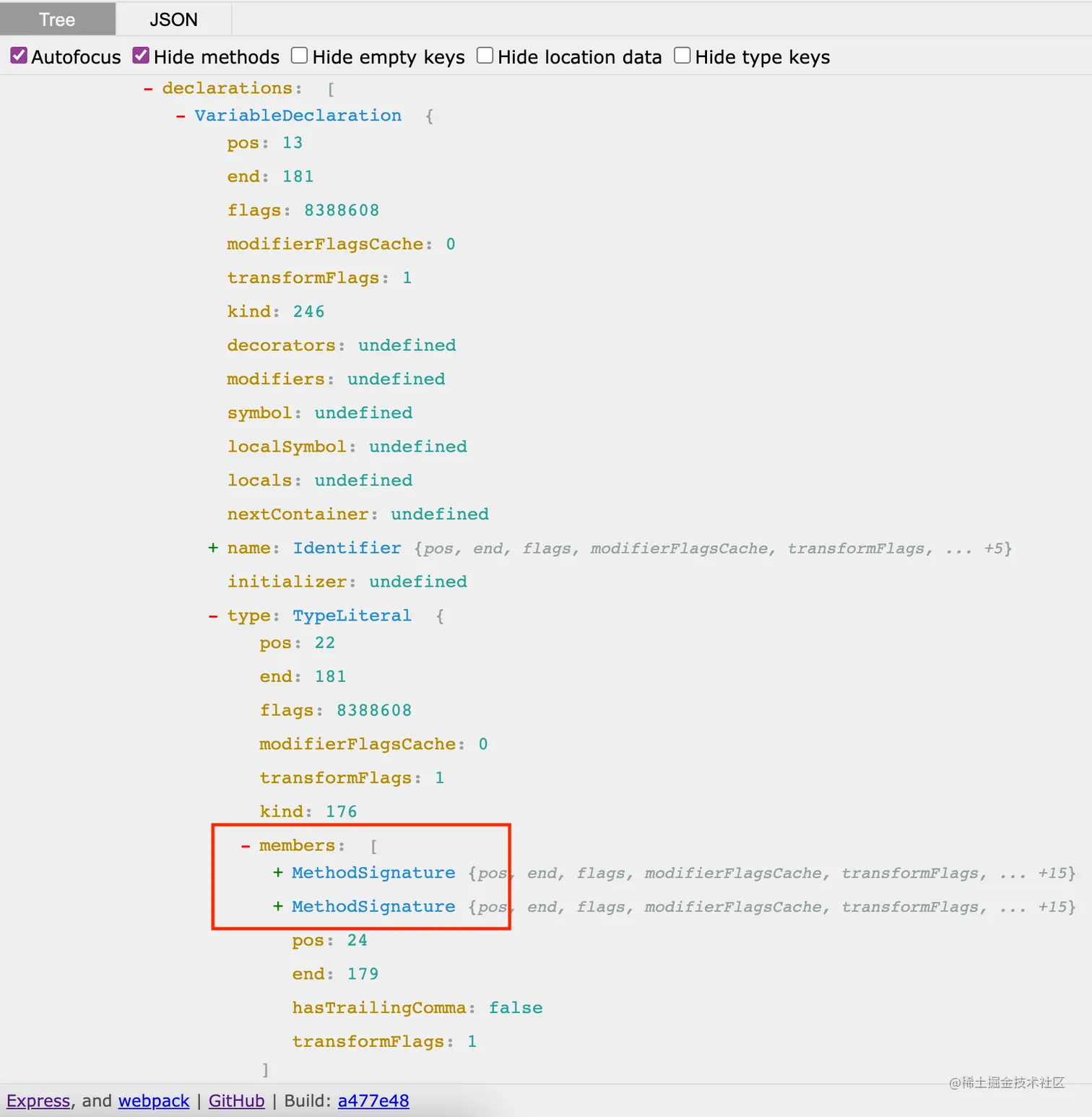Viewport: 1092px width, 1117px height.
Task: Click the Identifier node label
Action: [x=347, y=548]
